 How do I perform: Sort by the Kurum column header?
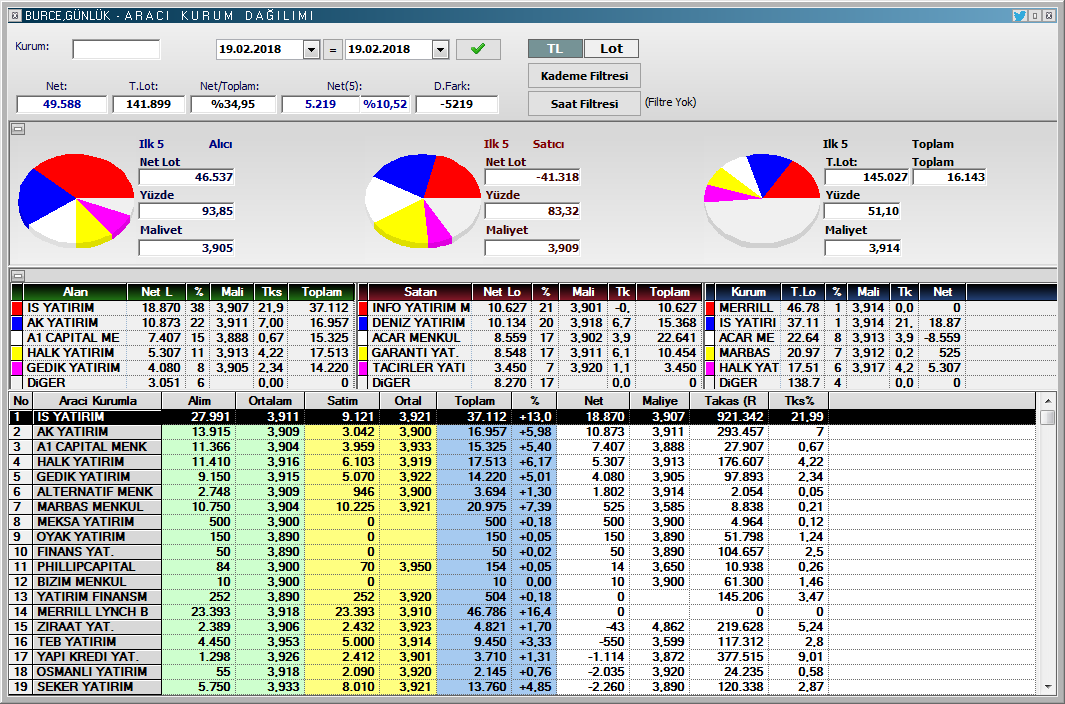(748, 292)
